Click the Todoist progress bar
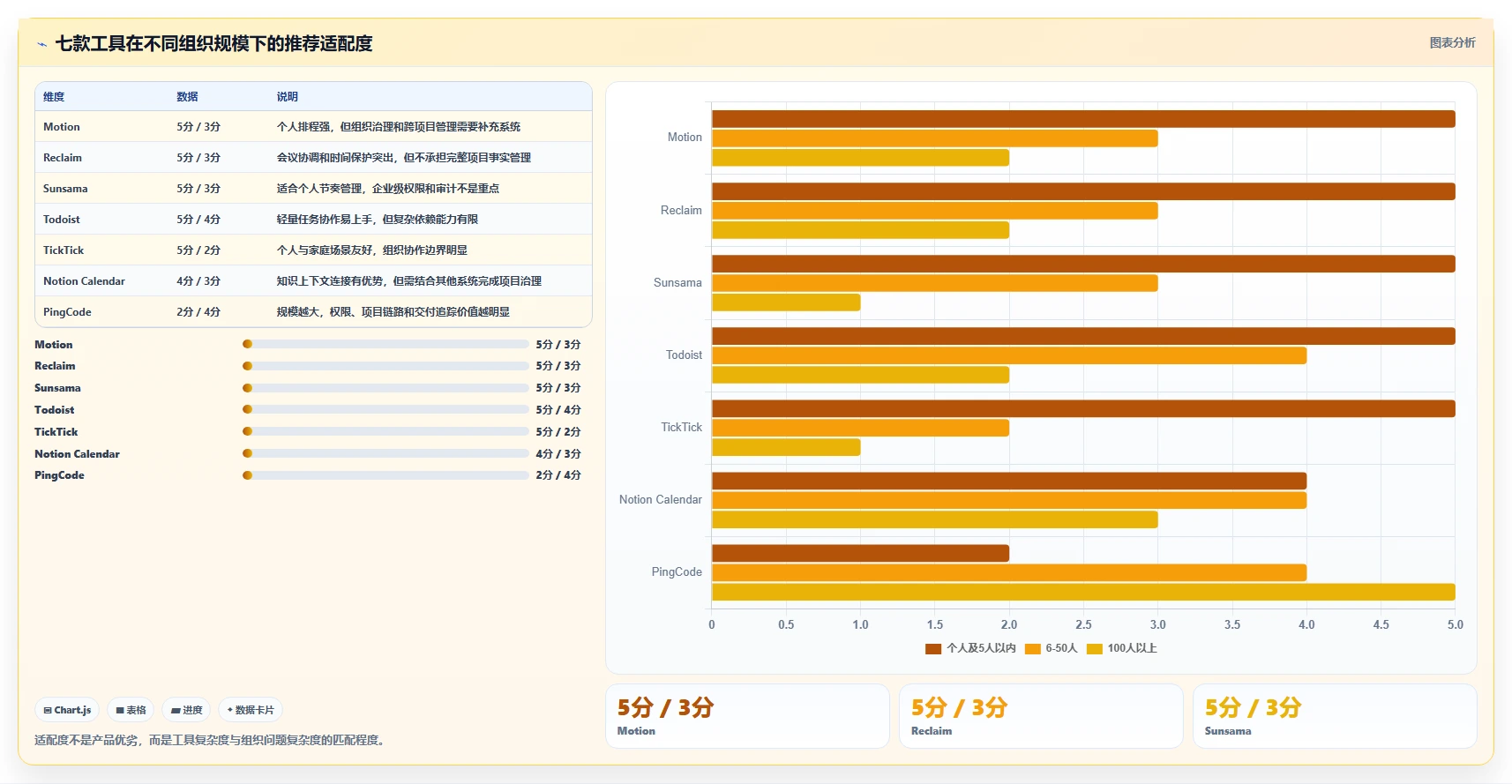This screenshot has width=1512, height=784. click(385, 409)
